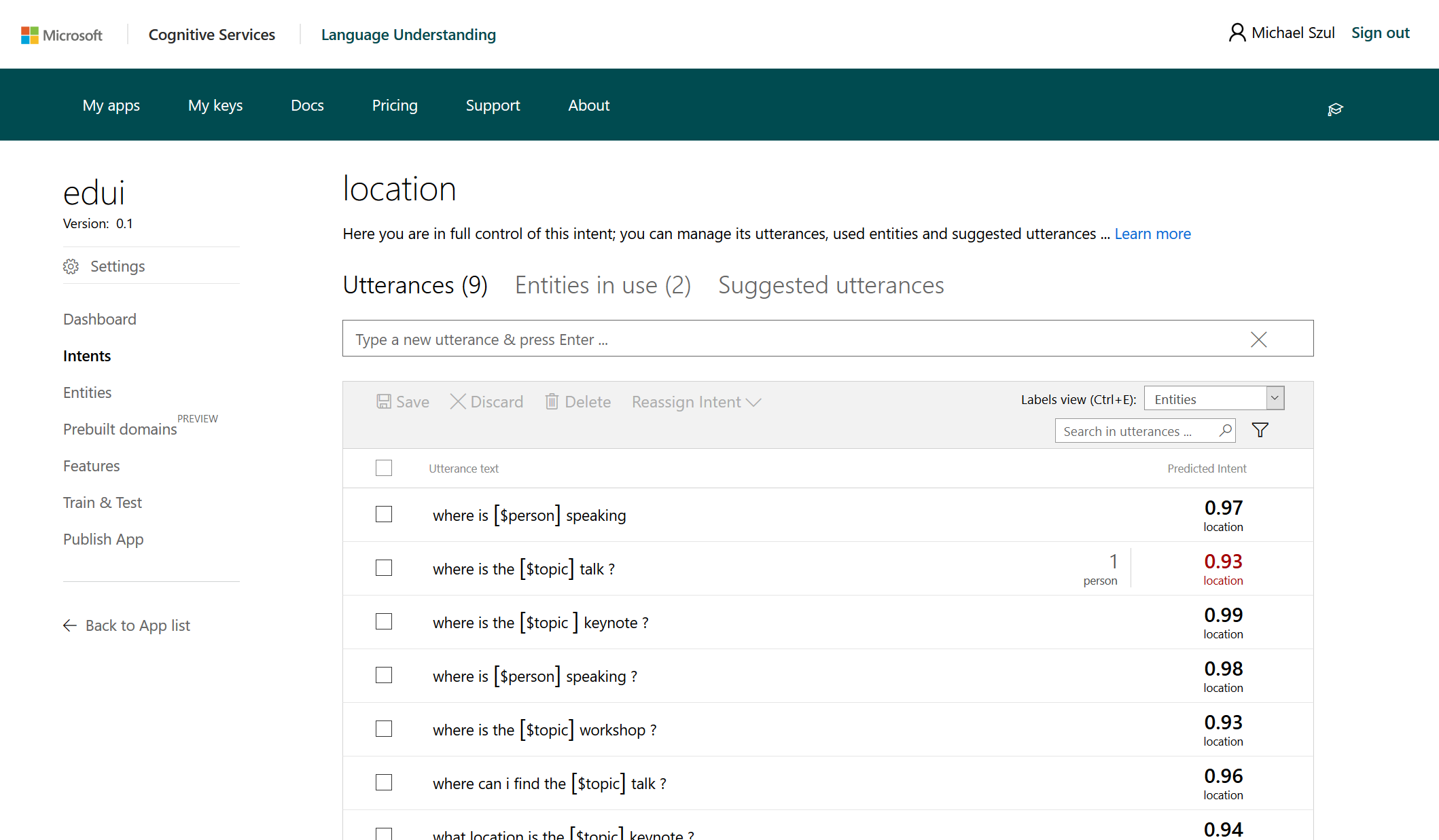Click the back arrow beside Back to App list
Viewport: 1439px width, 840px height.
[70, 625]
